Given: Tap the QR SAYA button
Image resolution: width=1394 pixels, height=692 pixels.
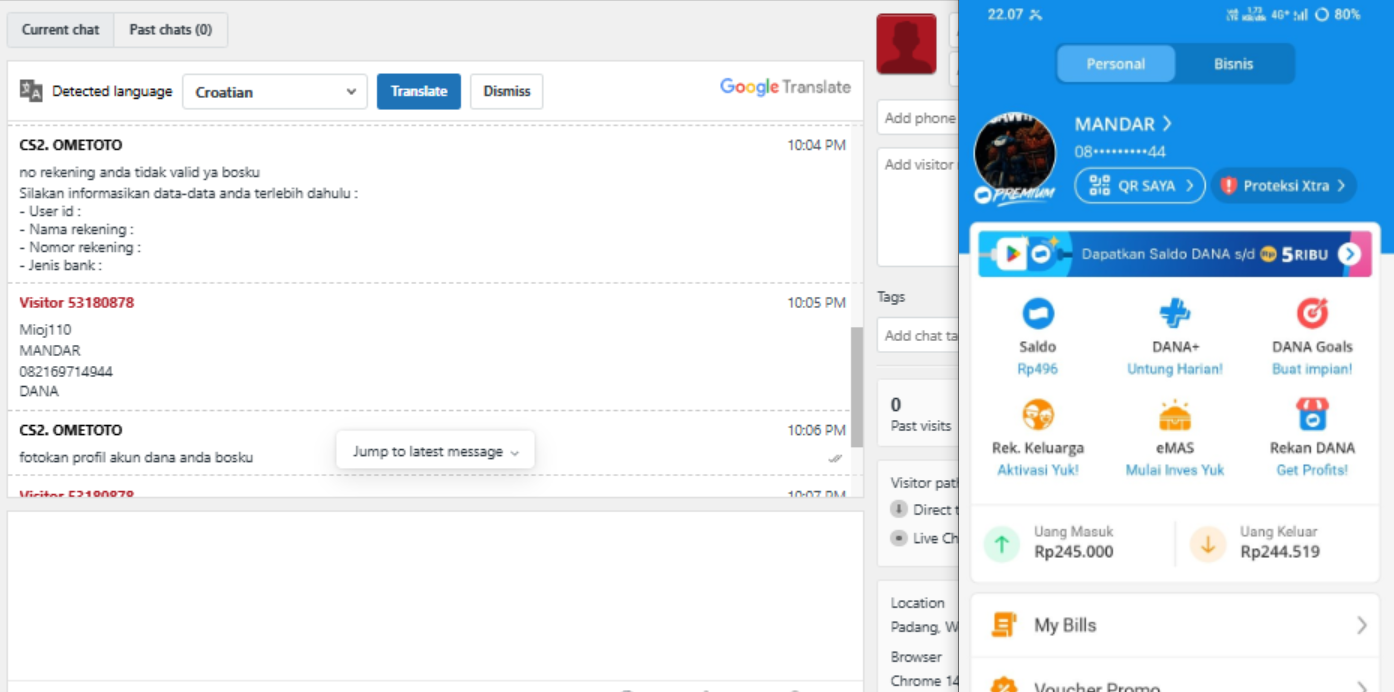Looking at the screenshot, I should (x=1140, y=185).
